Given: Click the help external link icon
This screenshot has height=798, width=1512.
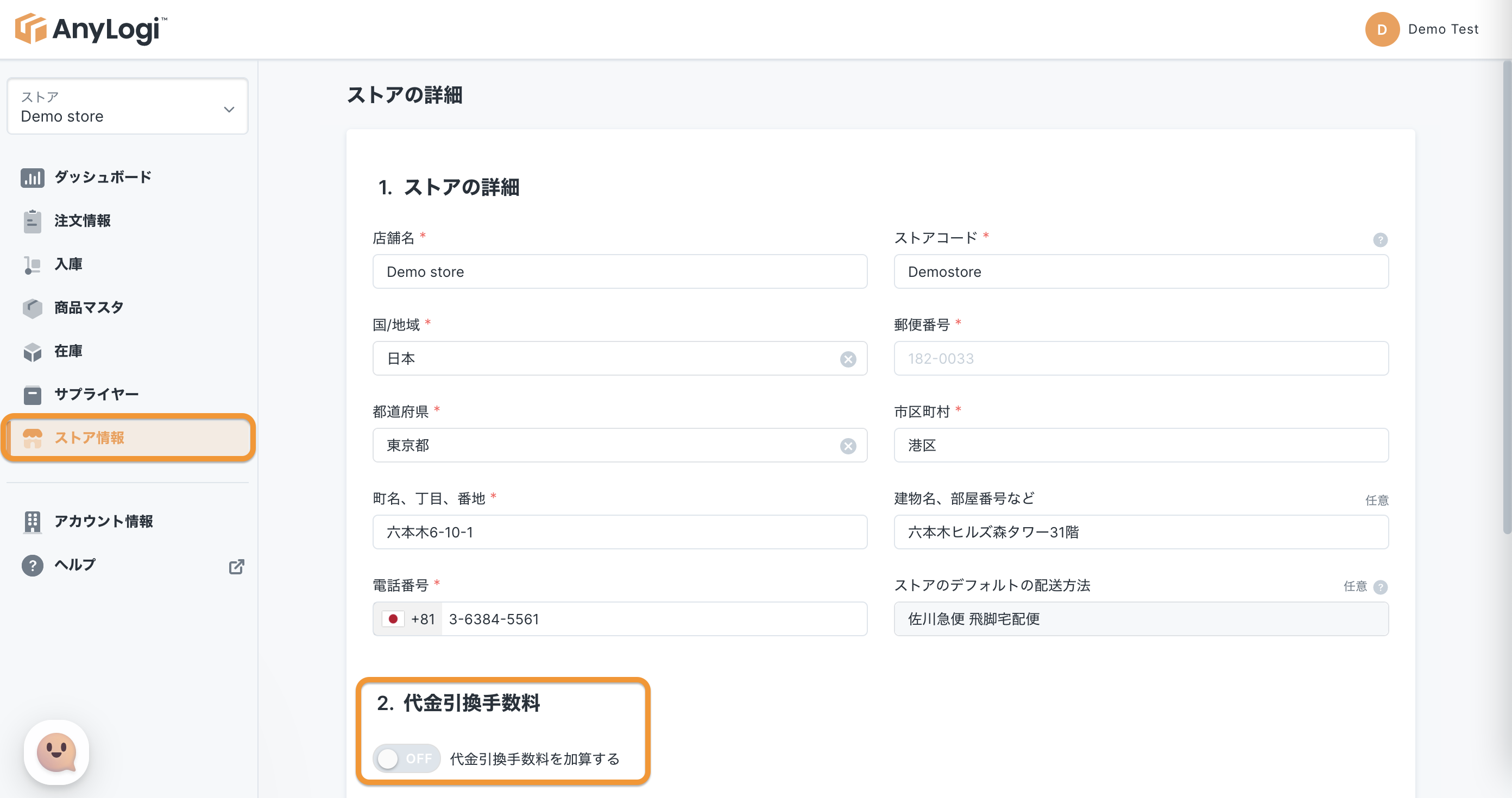Looking at the screenshot, I should coord(236,566).
